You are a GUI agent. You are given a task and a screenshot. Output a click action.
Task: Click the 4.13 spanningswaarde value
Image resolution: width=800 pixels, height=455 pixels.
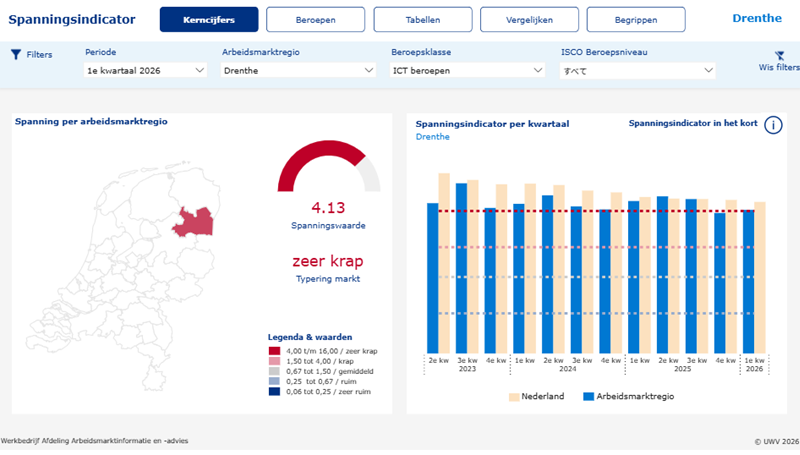[328, 208]
